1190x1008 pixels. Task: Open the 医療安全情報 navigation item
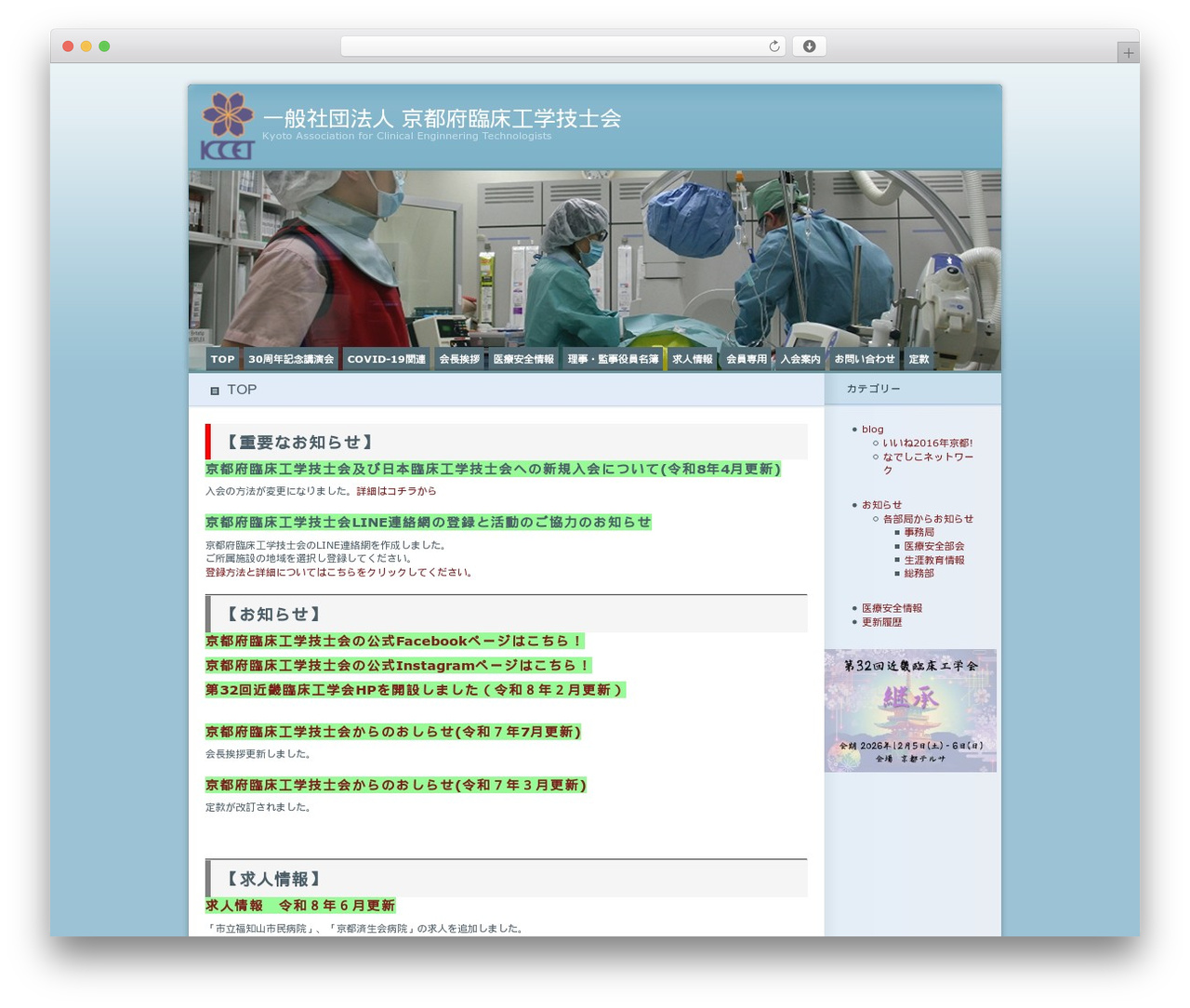(523, 359)
